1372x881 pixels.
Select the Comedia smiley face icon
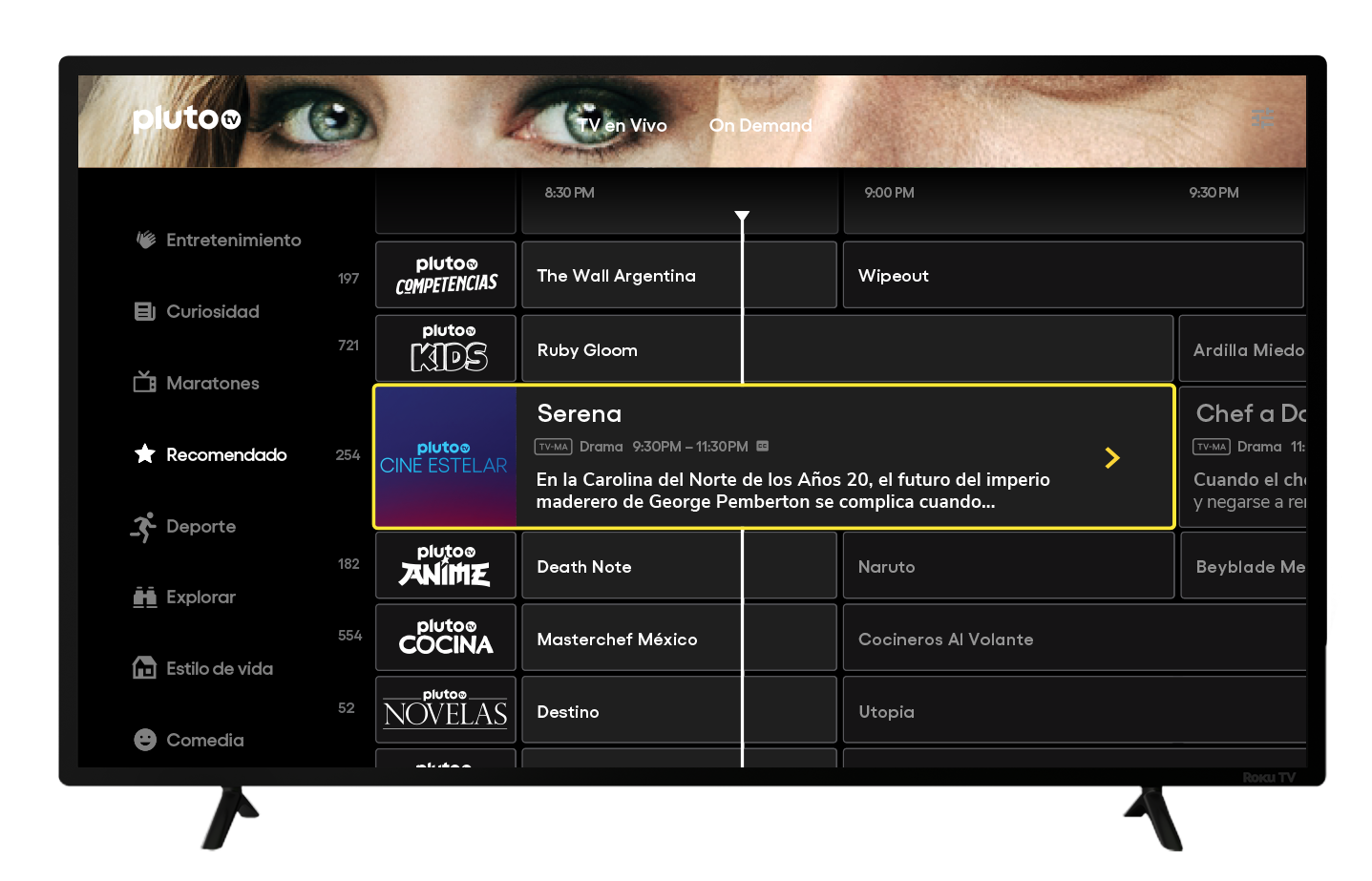144,740
